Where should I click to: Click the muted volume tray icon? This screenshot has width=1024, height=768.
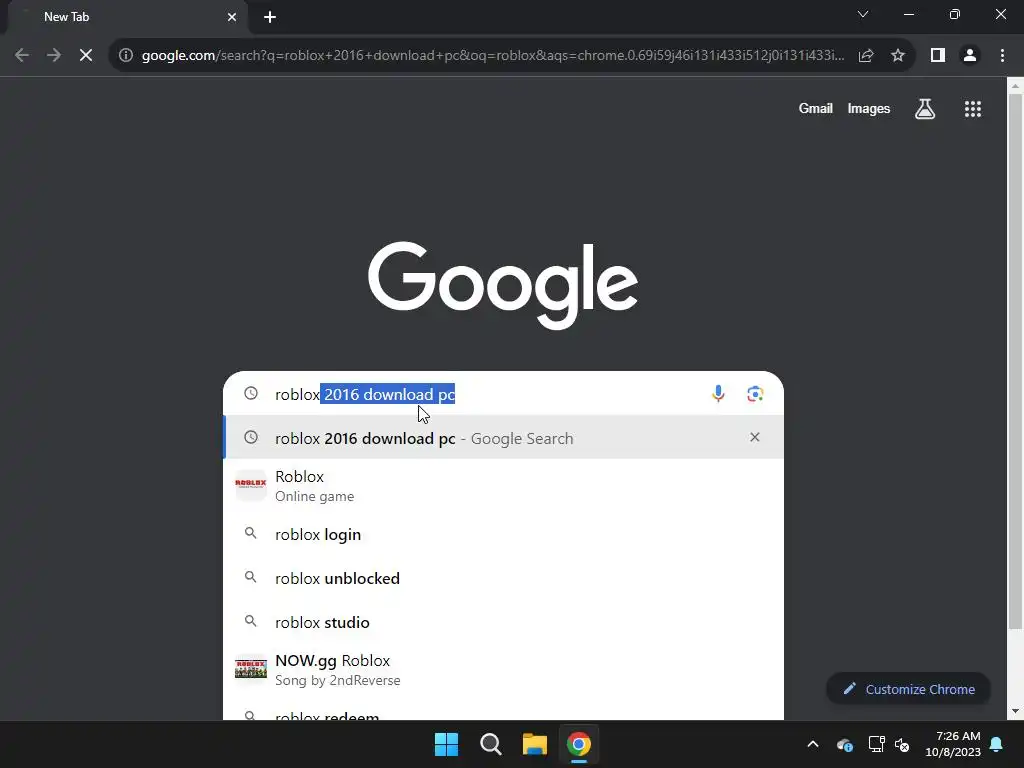pyautogui.click(x=902, y=744)
